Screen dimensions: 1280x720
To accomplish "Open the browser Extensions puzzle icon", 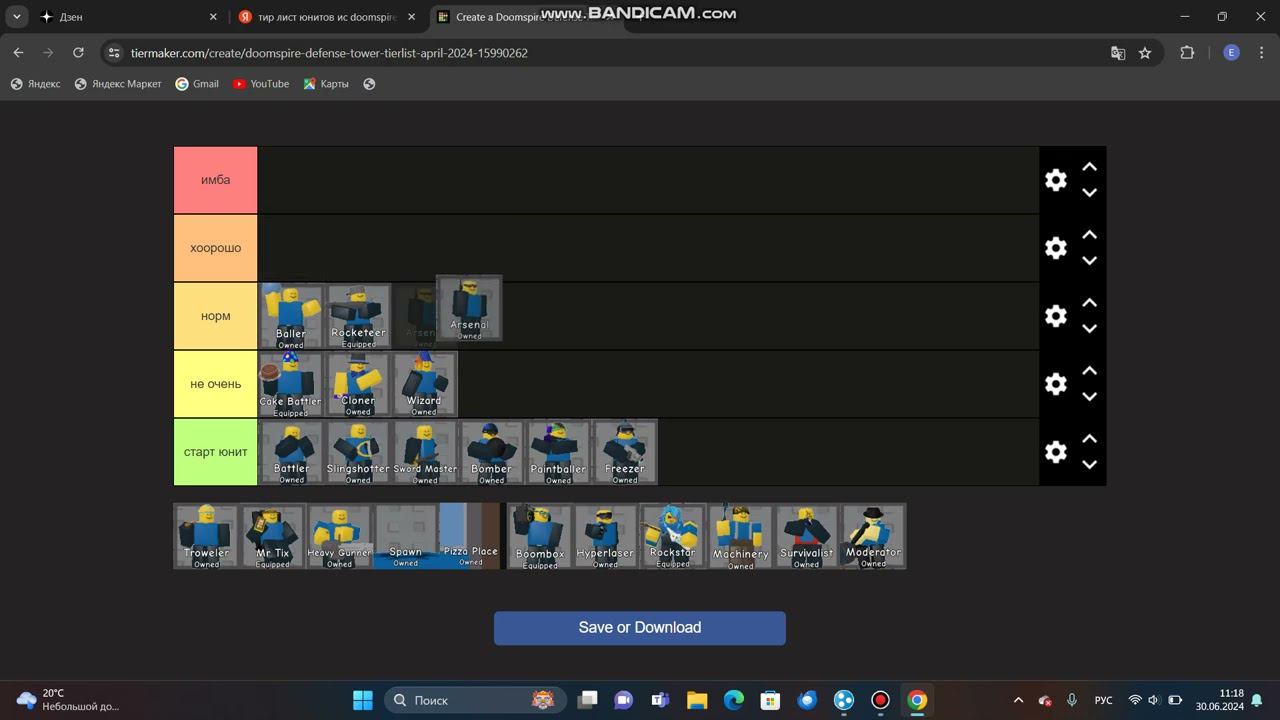I will coord(1187,53).
